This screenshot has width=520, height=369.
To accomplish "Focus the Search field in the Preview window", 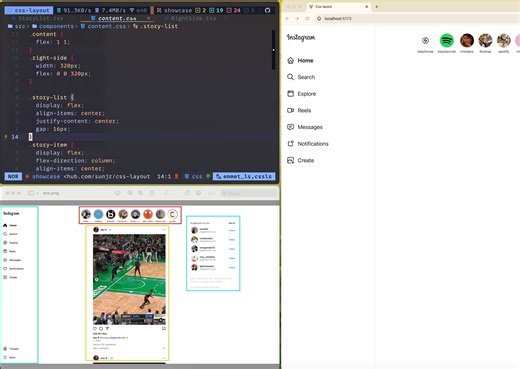I will 248,193.
